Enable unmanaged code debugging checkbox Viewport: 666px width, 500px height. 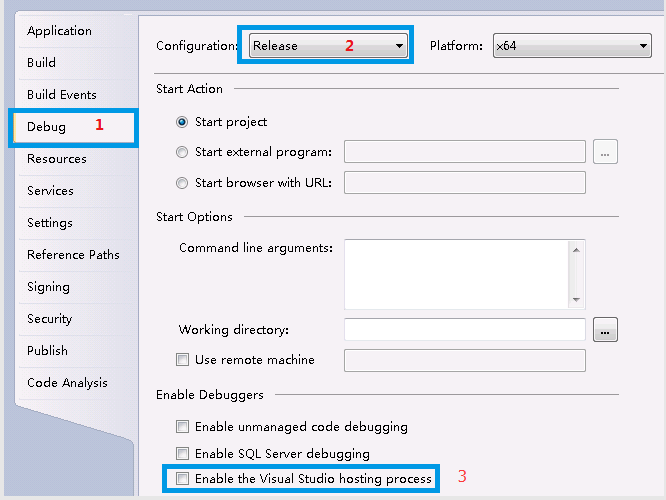point(182,427)
